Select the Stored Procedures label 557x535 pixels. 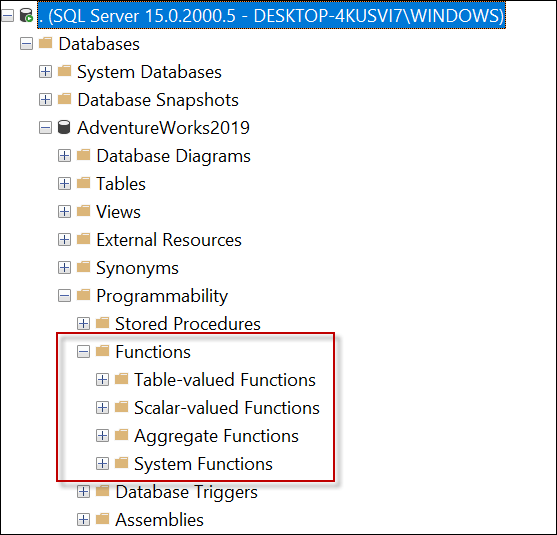pos(188,324)
